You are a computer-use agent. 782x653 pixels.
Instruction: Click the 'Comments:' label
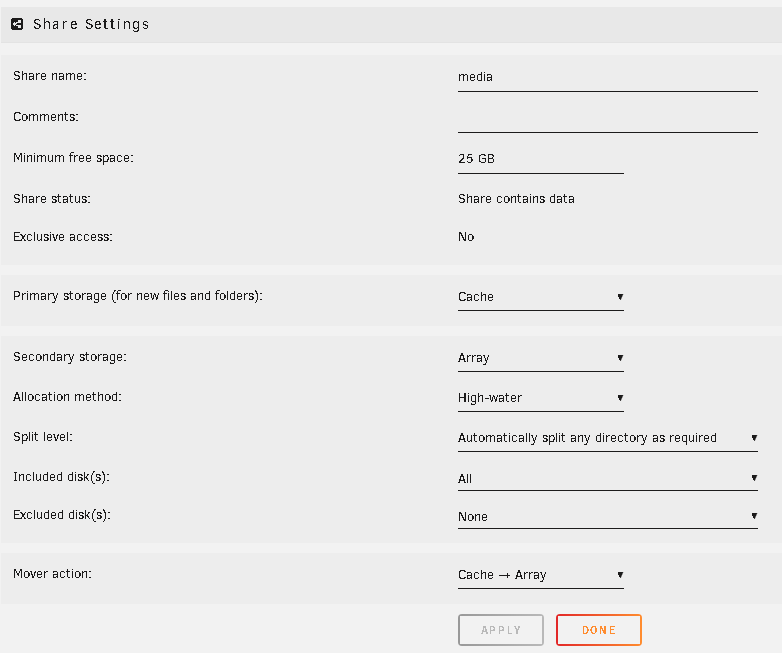pyautogui.click(x=46, y=117)
